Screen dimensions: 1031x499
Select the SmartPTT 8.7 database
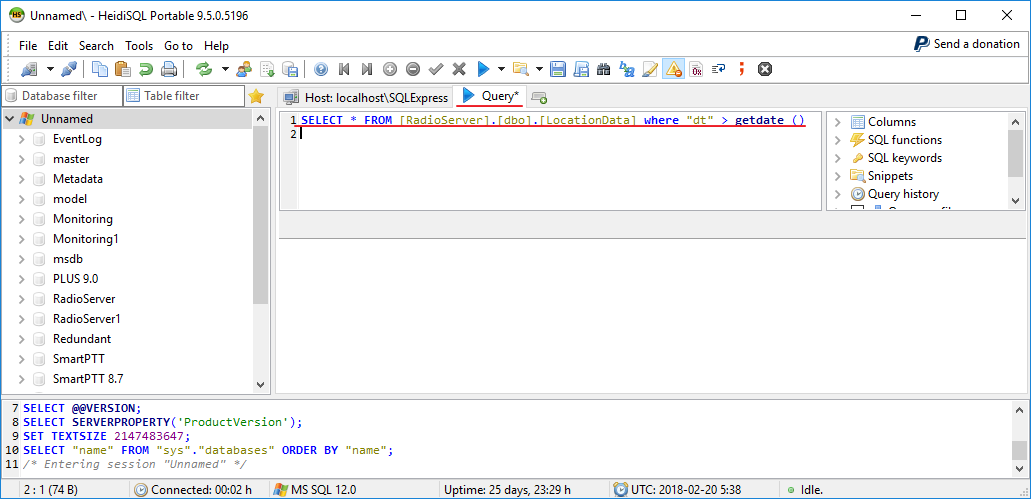[x=88, y=379]
